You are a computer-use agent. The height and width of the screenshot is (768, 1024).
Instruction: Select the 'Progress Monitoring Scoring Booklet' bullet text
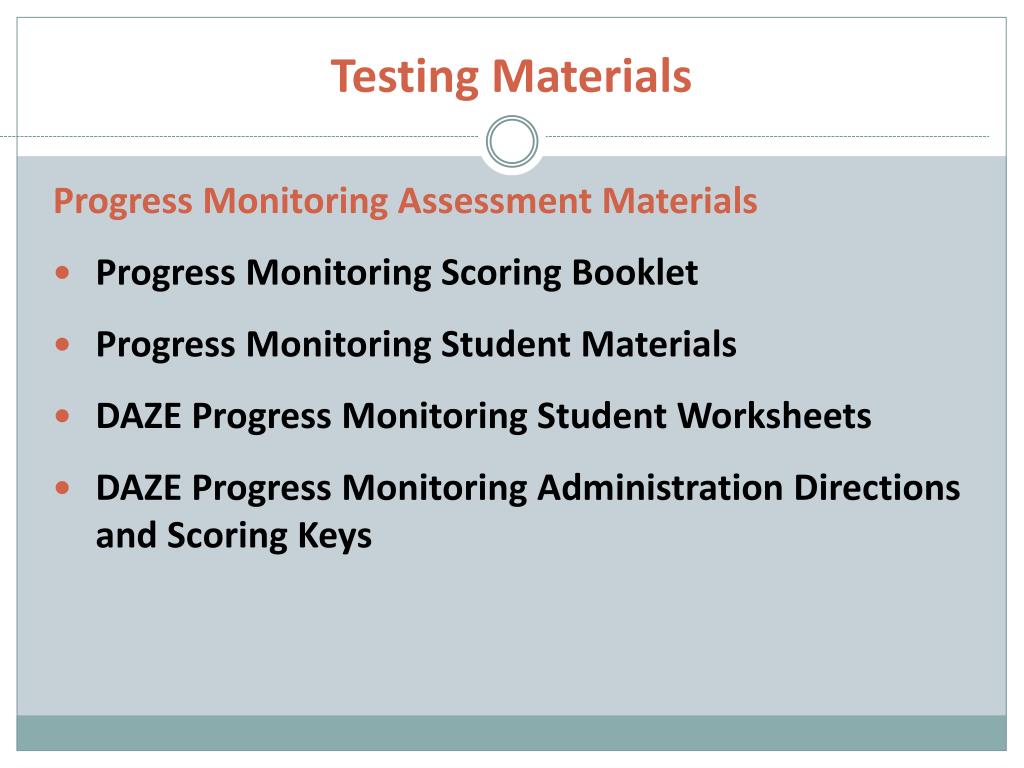397,273
